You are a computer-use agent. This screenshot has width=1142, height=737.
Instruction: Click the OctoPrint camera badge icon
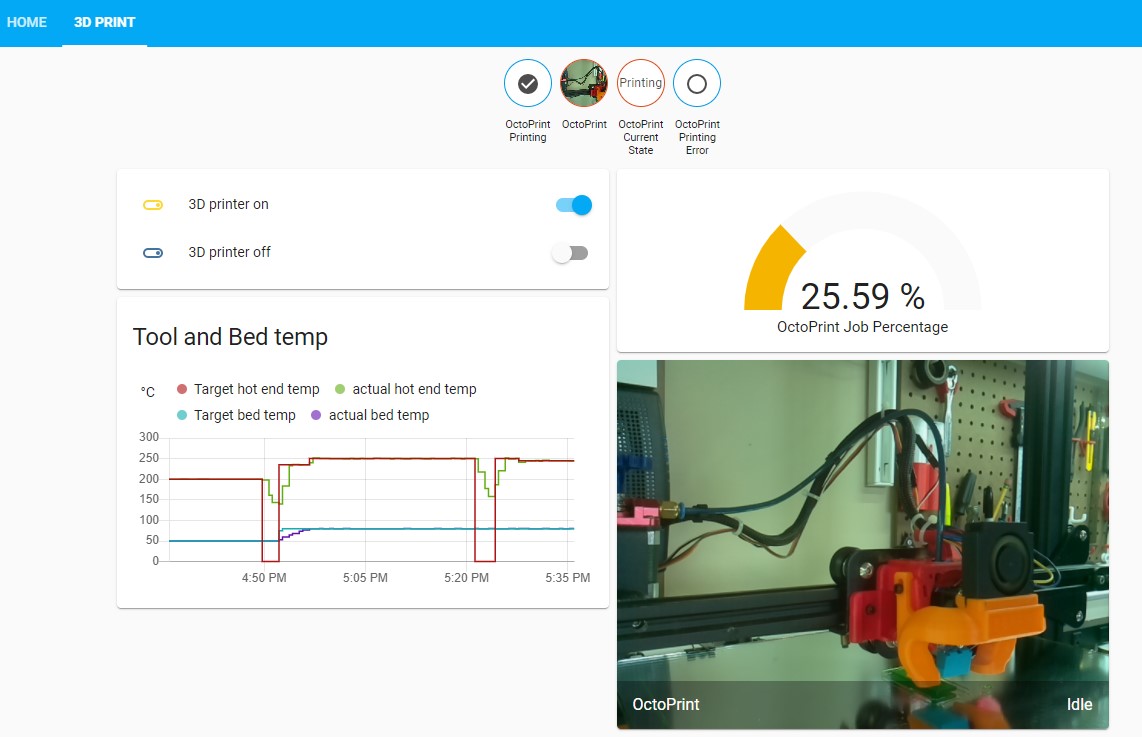(x=584, y=82)
